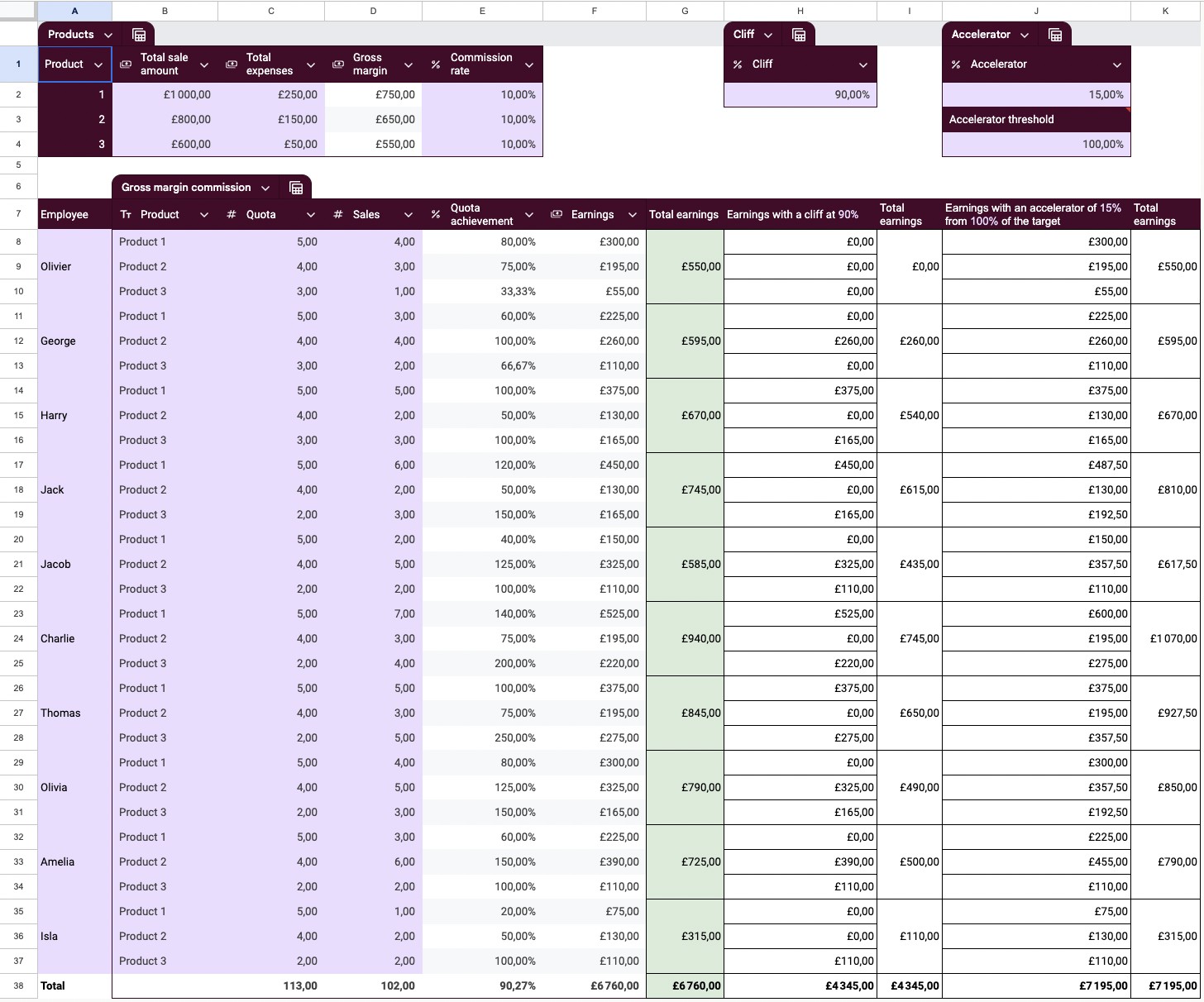Open Product column dropdown in cell A1

tap(98, 65)
